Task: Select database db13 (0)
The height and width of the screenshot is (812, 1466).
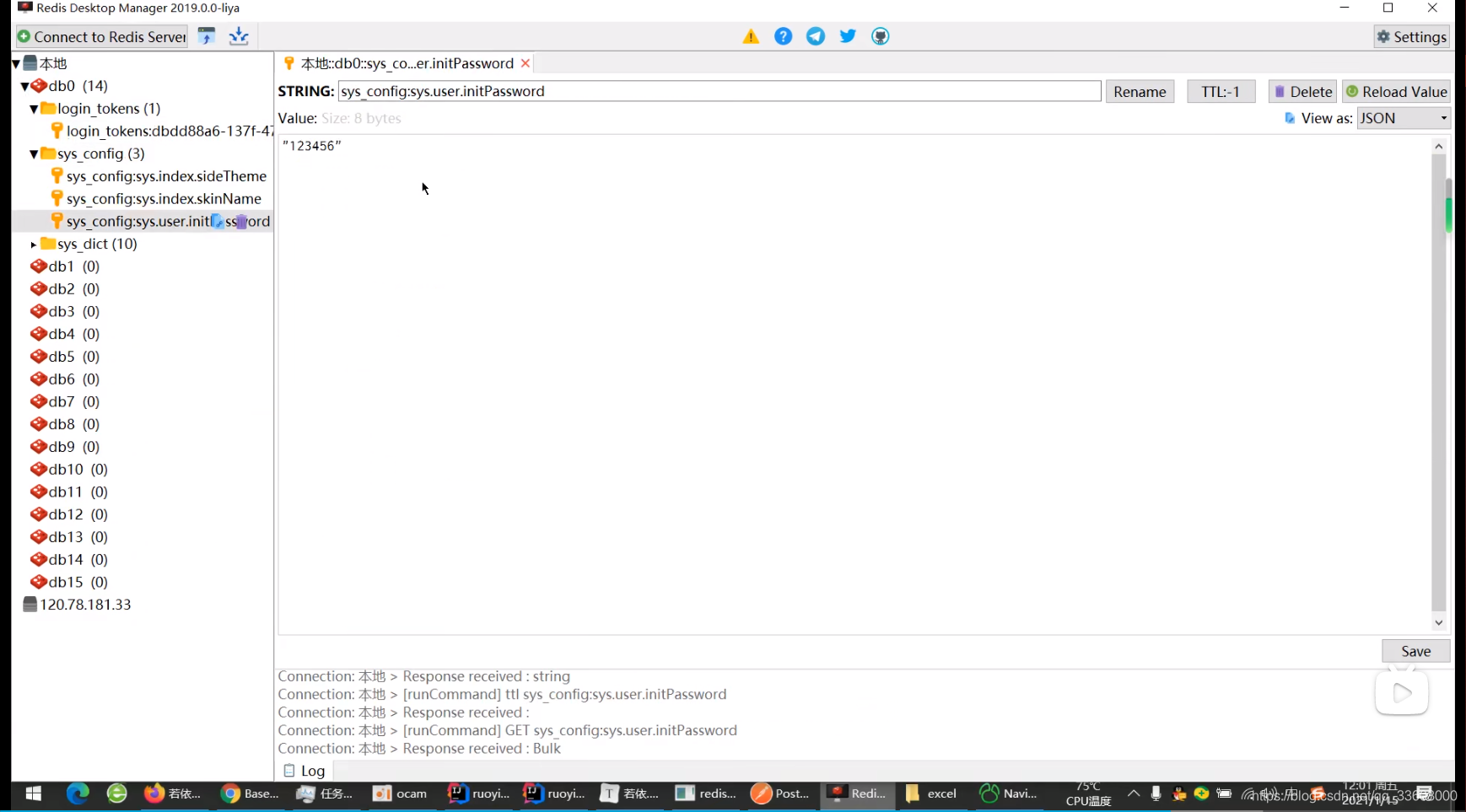Action: (69, 537)
